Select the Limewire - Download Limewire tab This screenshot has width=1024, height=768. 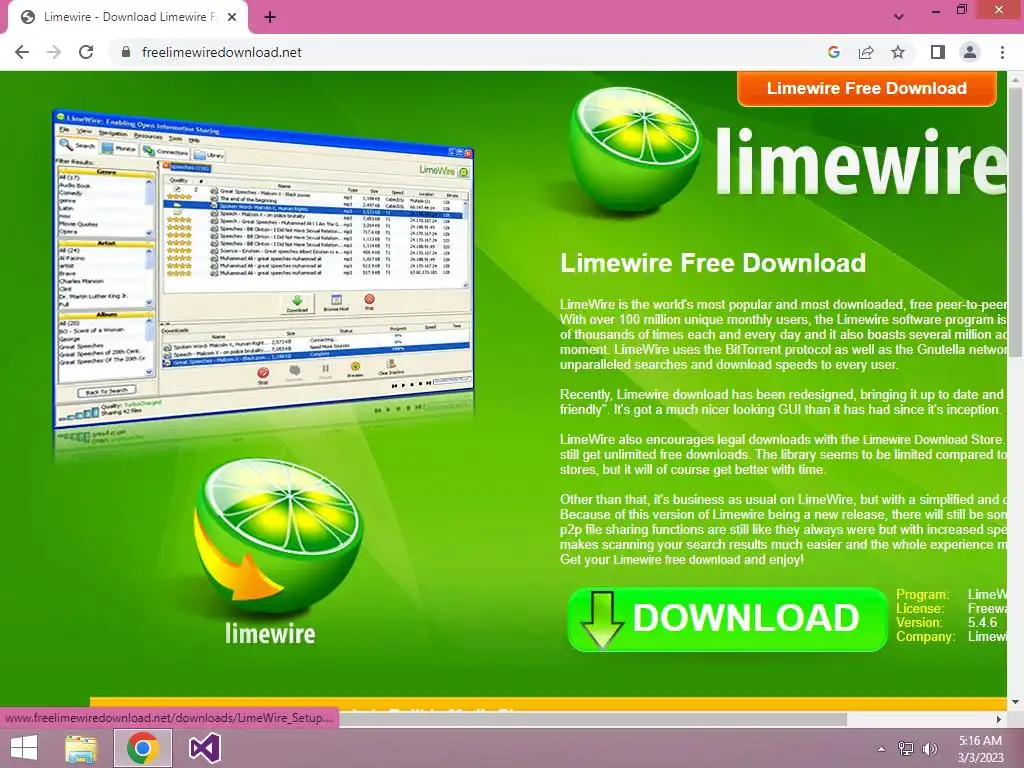127,18
